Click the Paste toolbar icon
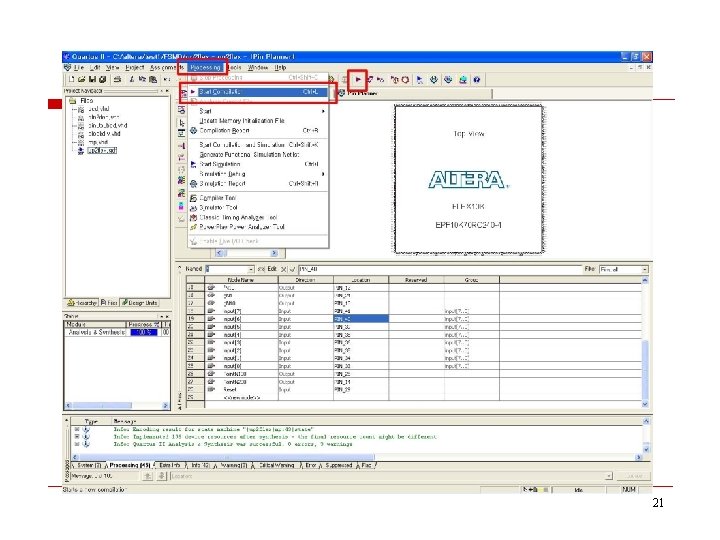 (153, 79)
